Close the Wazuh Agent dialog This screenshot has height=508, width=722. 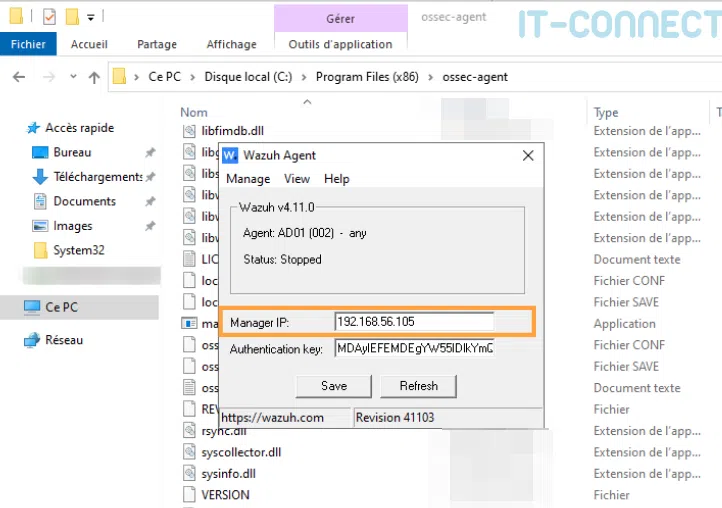coord(528,156)
